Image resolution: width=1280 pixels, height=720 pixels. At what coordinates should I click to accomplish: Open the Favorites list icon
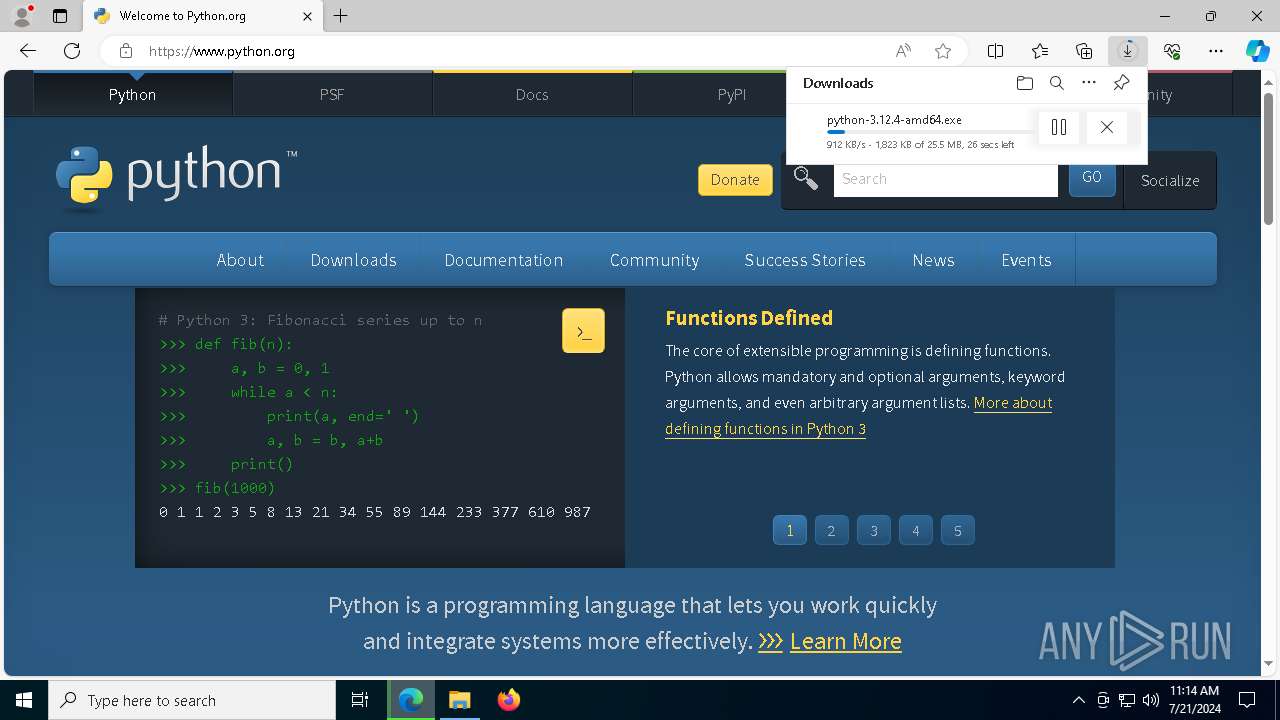pyautogui.click(x=1040, y=51)
